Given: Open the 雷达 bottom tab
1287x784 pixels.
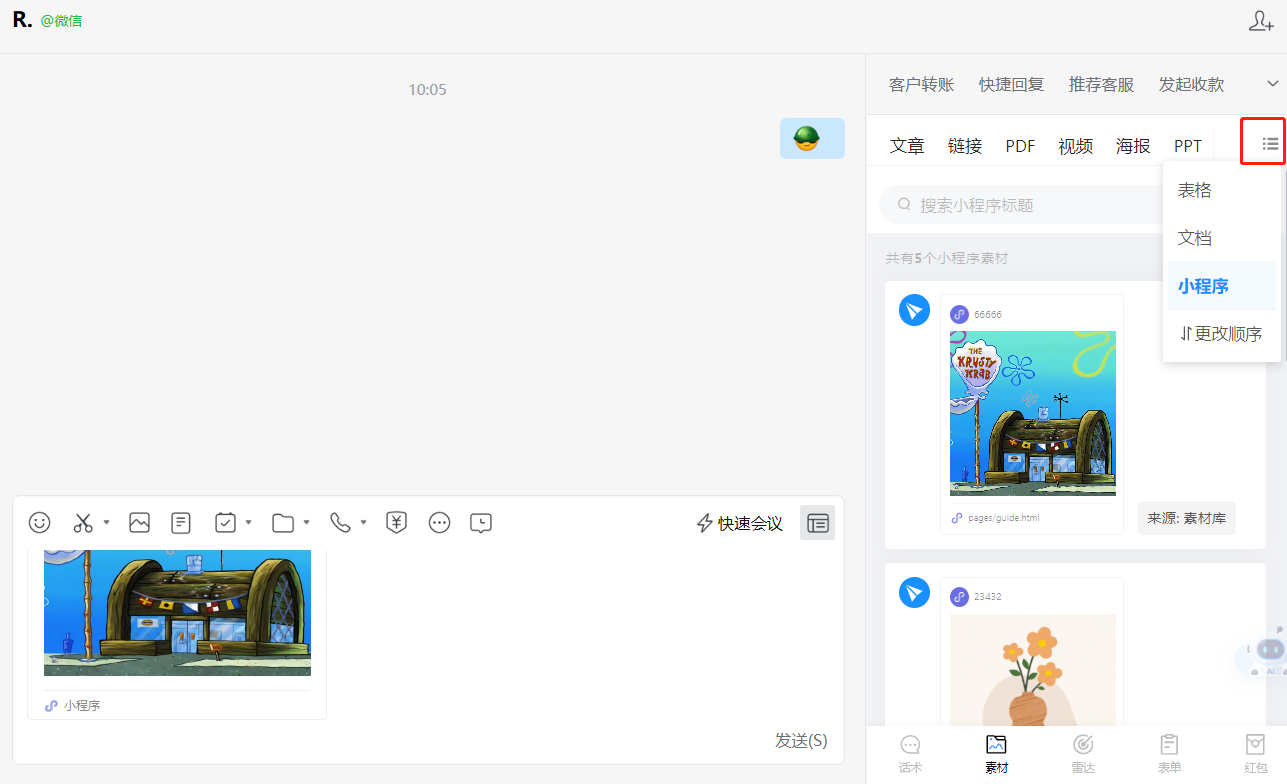Looking at the screenshot, I should click(1083, 755).
